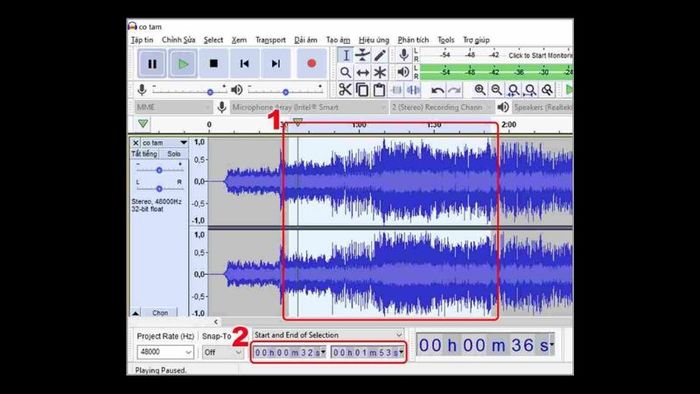Close the co tam track with X

(136, 143)
